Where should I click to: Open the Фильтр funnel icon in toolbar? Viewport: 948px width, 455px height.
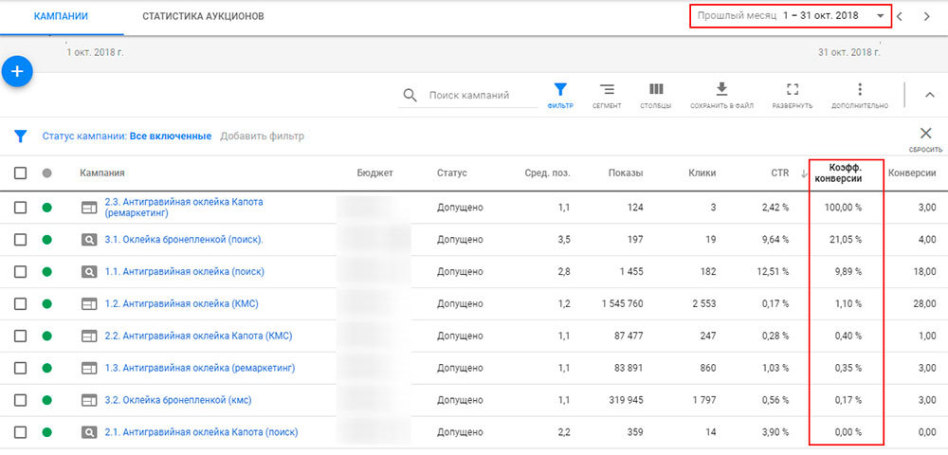(560, 95)
